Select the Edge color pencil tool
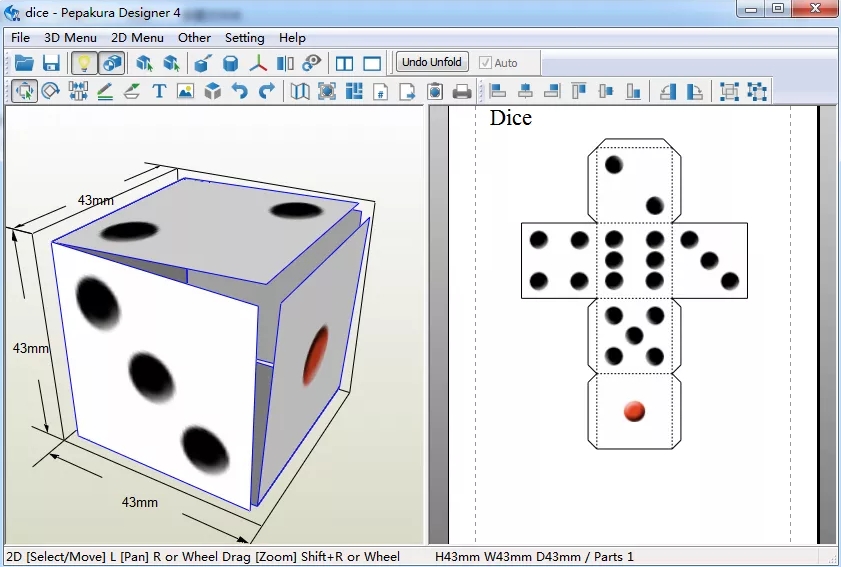 click(x=132, y=91)
